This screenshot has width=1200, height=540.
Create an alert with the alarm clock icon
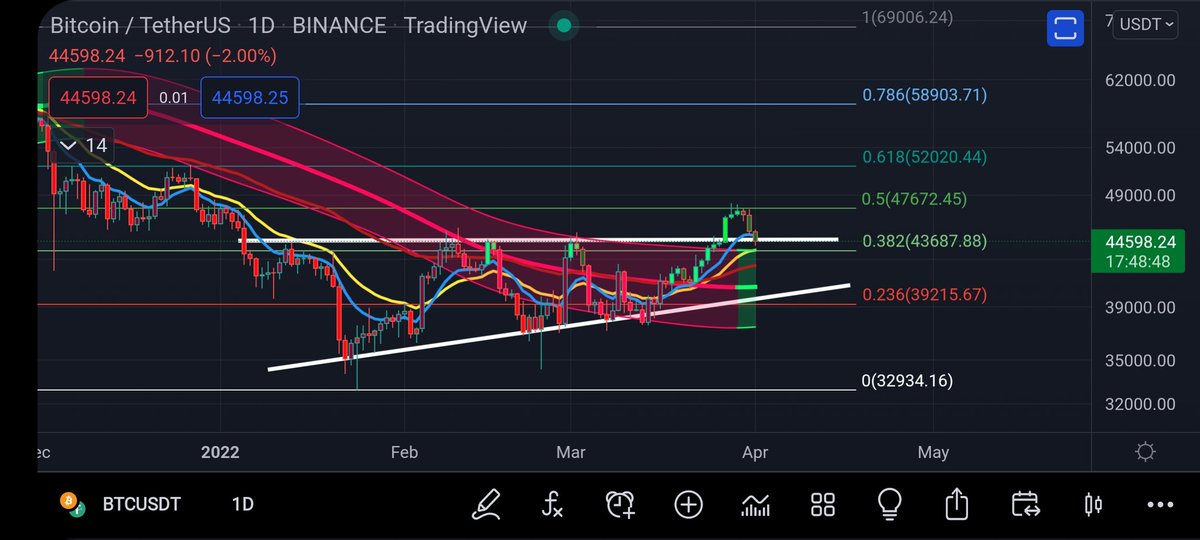tap(620, 503)
